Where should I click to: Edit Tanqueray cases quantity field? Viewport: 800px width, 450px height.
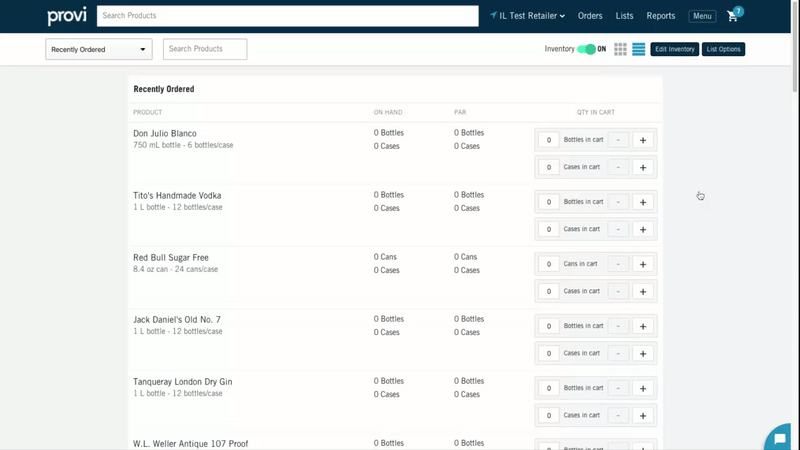point(548,416)
